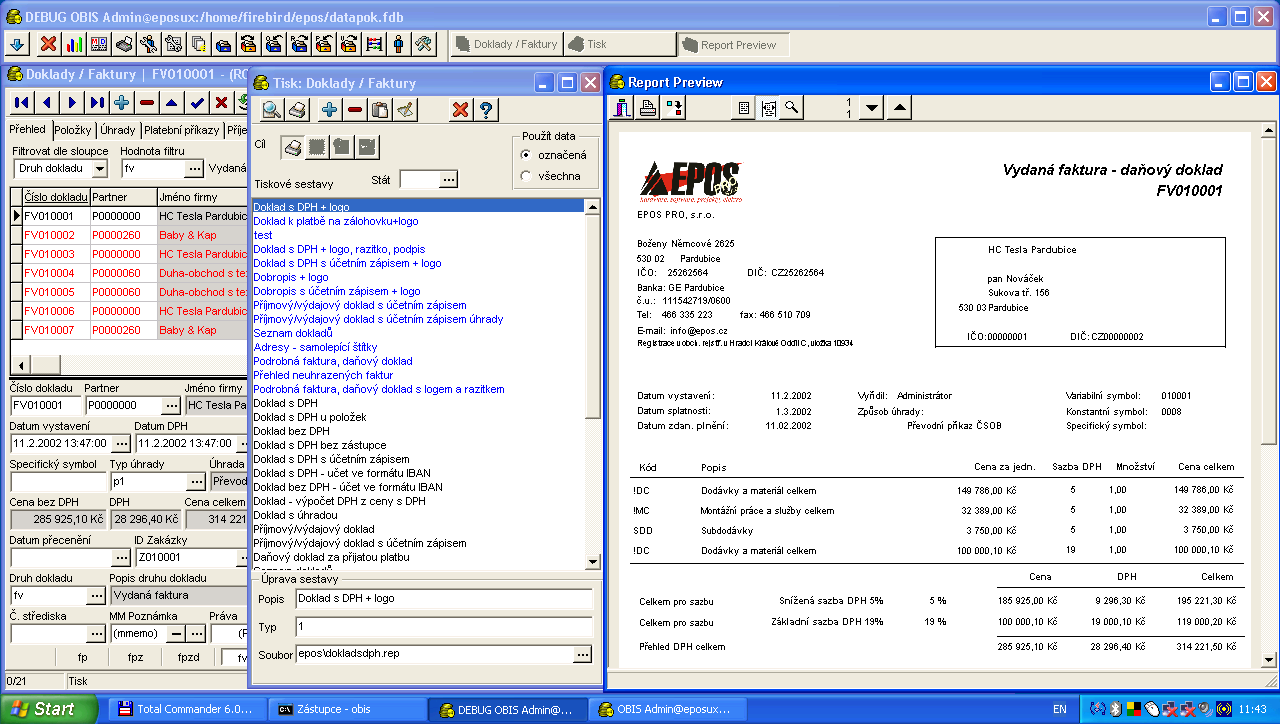Switch to the Položky tab
The width and height of the screenshot is (1280, 724).
click(73, 130)
